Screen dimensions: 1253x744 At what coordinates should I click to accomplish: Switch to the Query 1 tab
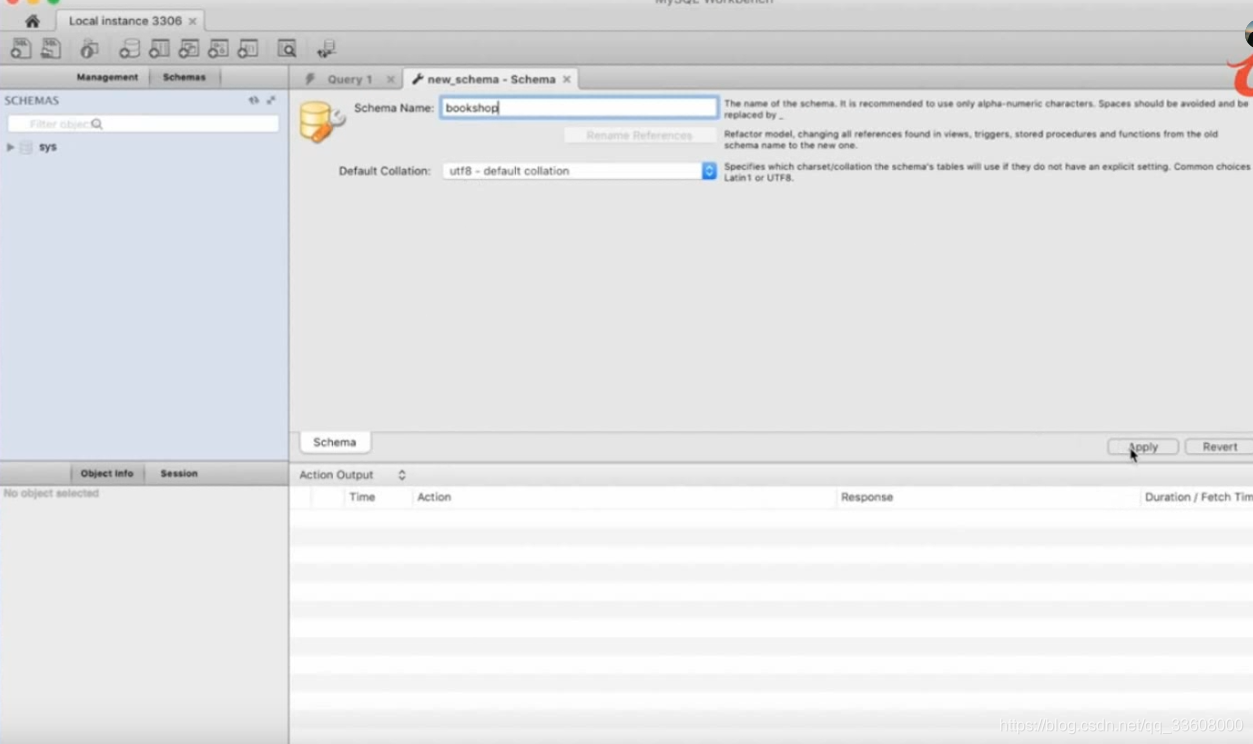coord(350,79)
